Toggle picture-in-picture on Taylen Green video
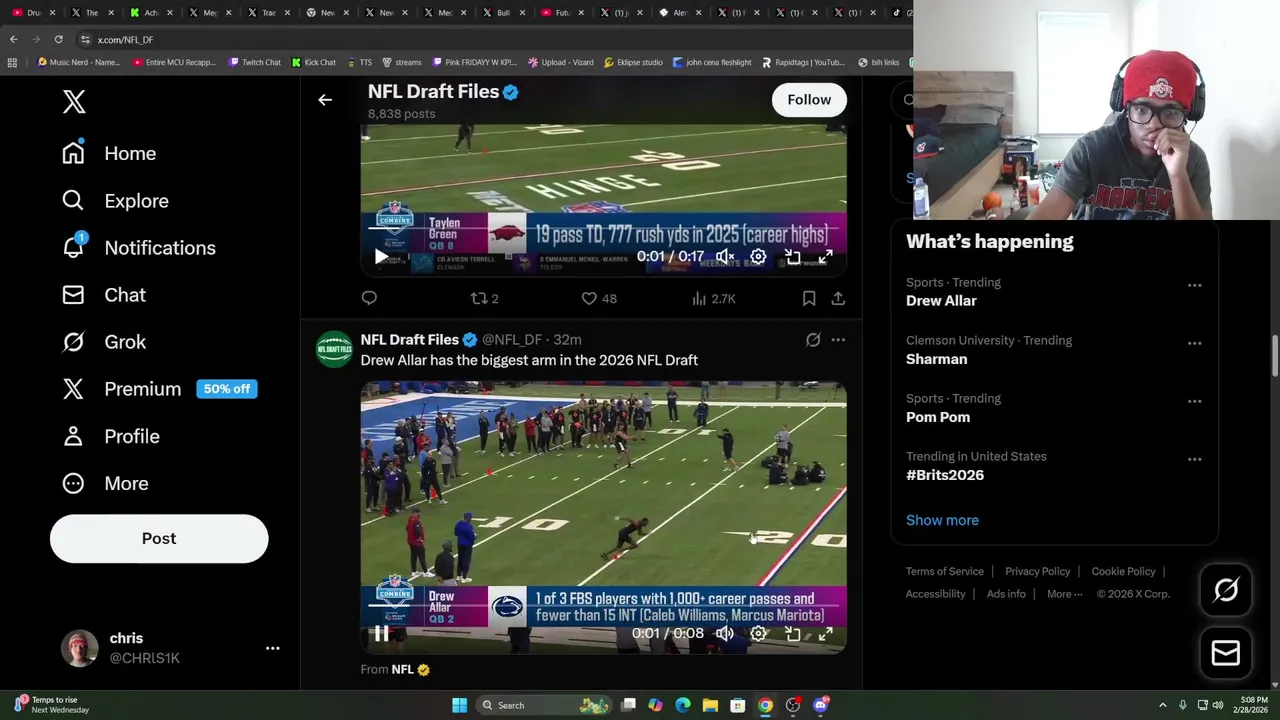 793,257
